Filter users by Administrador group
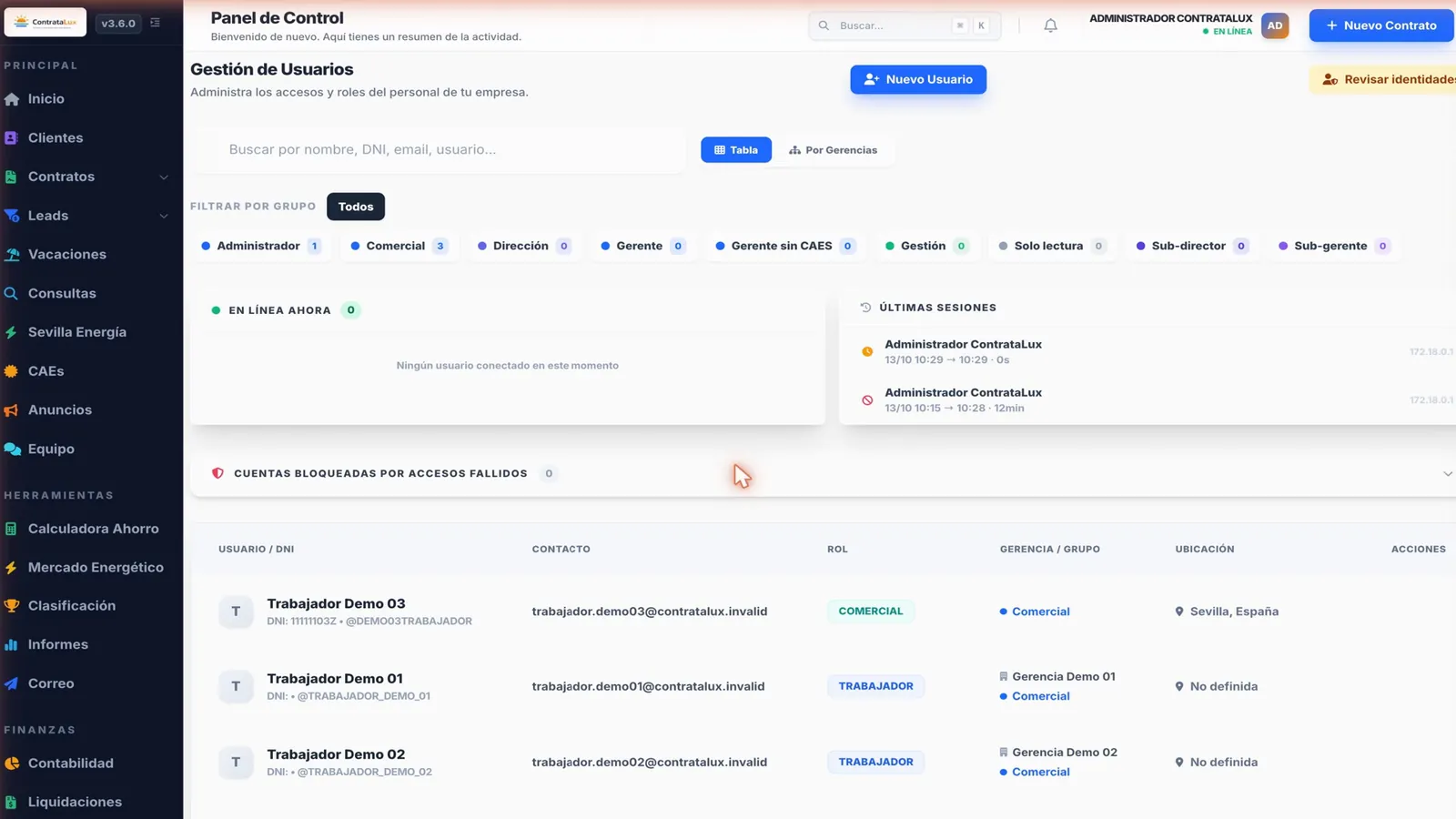The height and width of the screenshot is (819, 1456). coord(260,246)
